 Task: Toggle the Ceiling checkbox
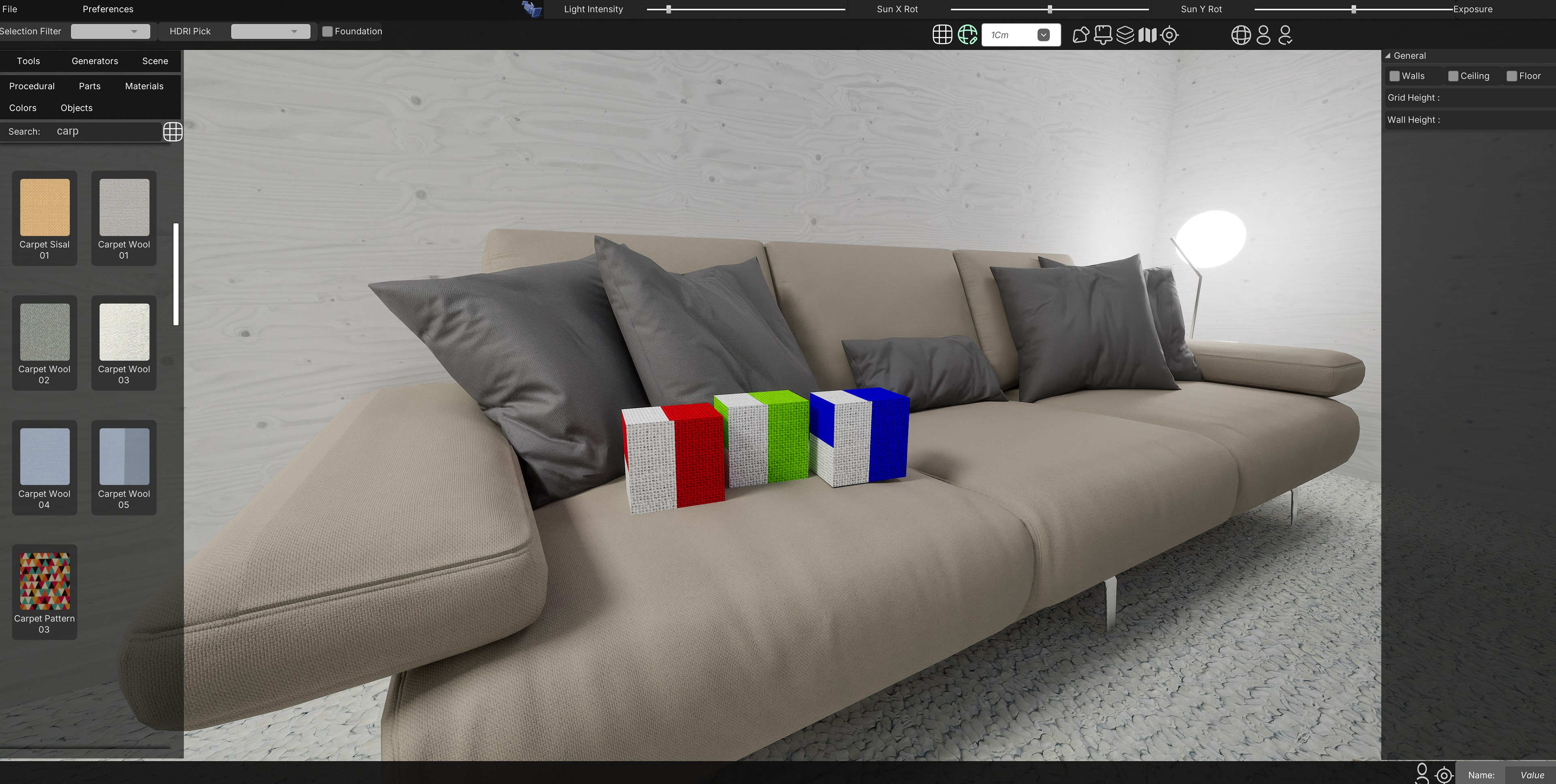click(x=1453, y=76)
